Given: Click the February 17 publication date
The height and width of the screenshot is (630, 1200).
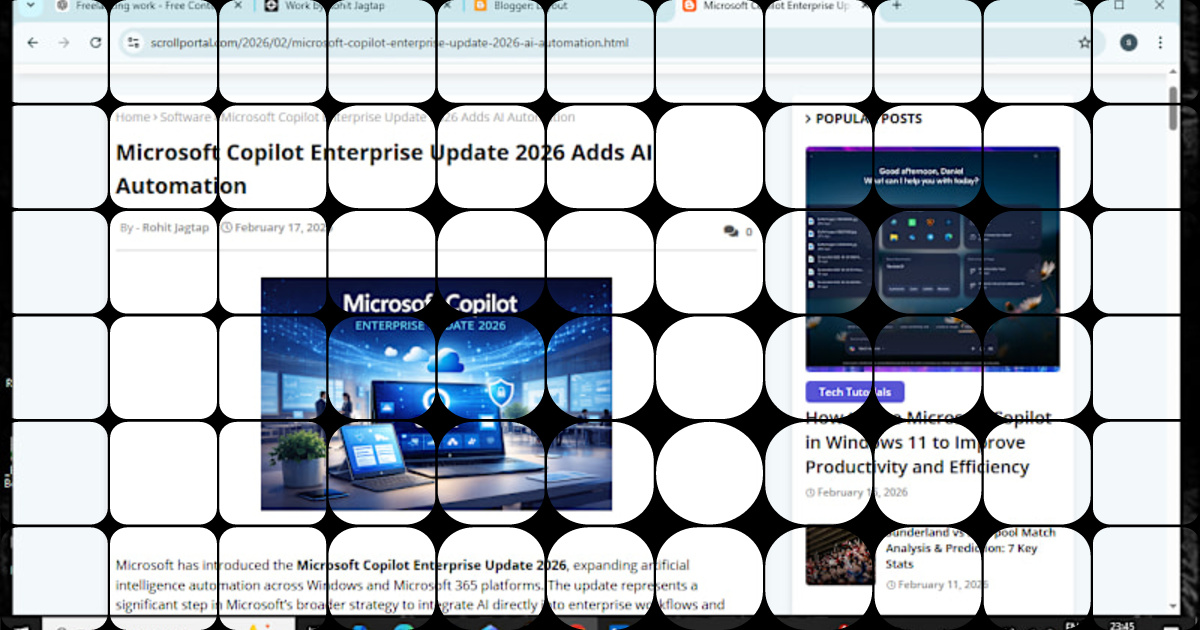Looking at the screenshot, I should point(280,228).
